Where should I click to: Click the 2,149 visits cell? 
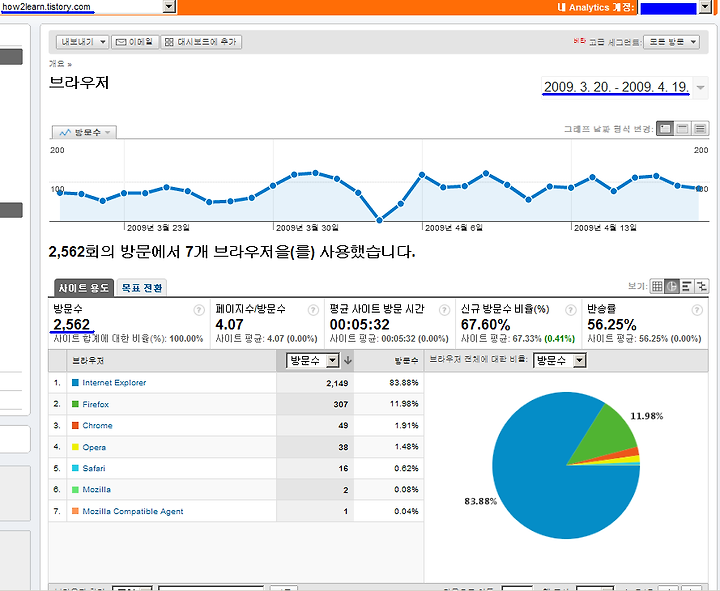(x=337, y=383)
